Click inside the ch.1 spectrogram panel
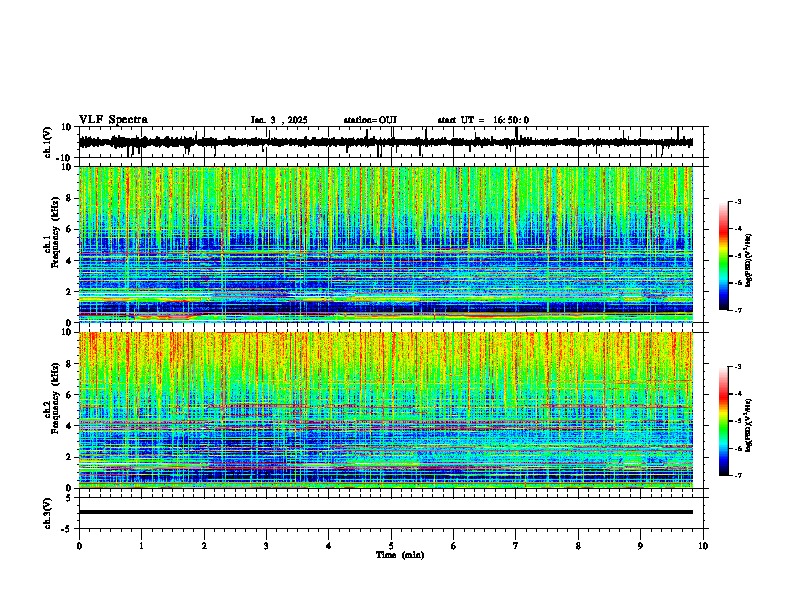The width and height of the screenshot is (792, 612). [x=386, y=244]
